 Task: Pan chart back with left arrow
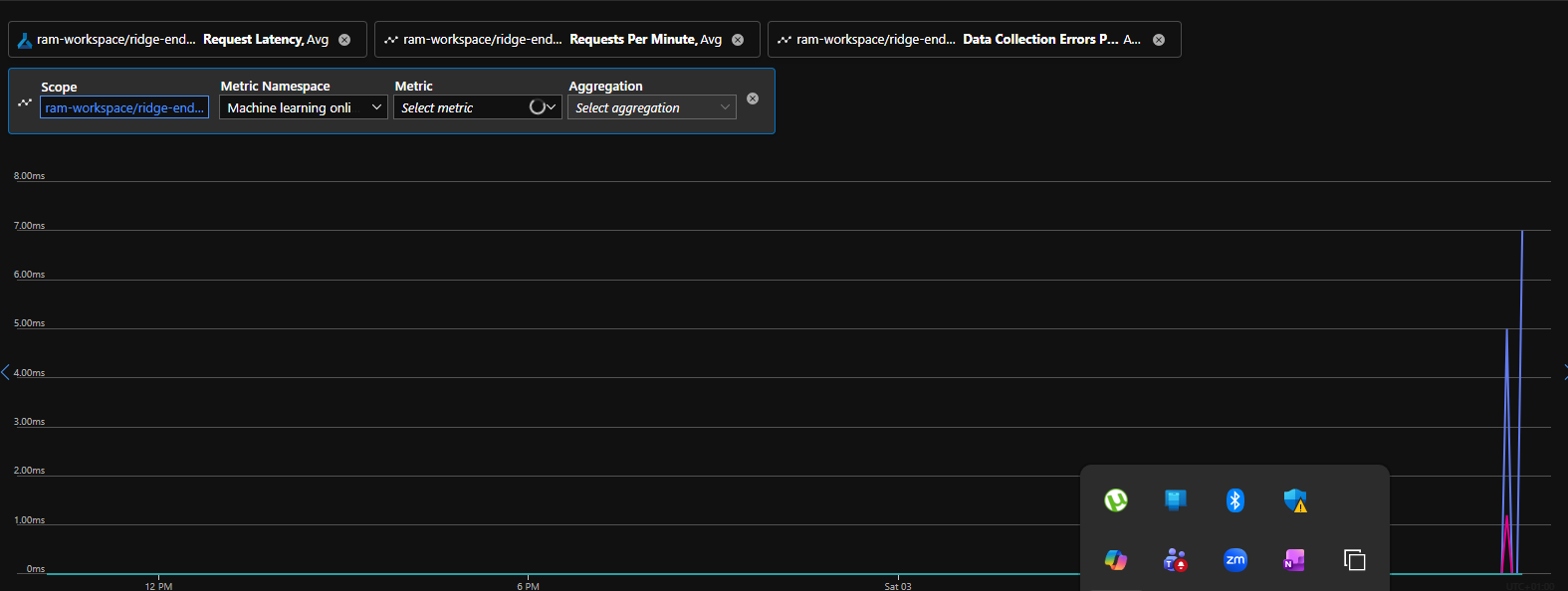point(6,372)
